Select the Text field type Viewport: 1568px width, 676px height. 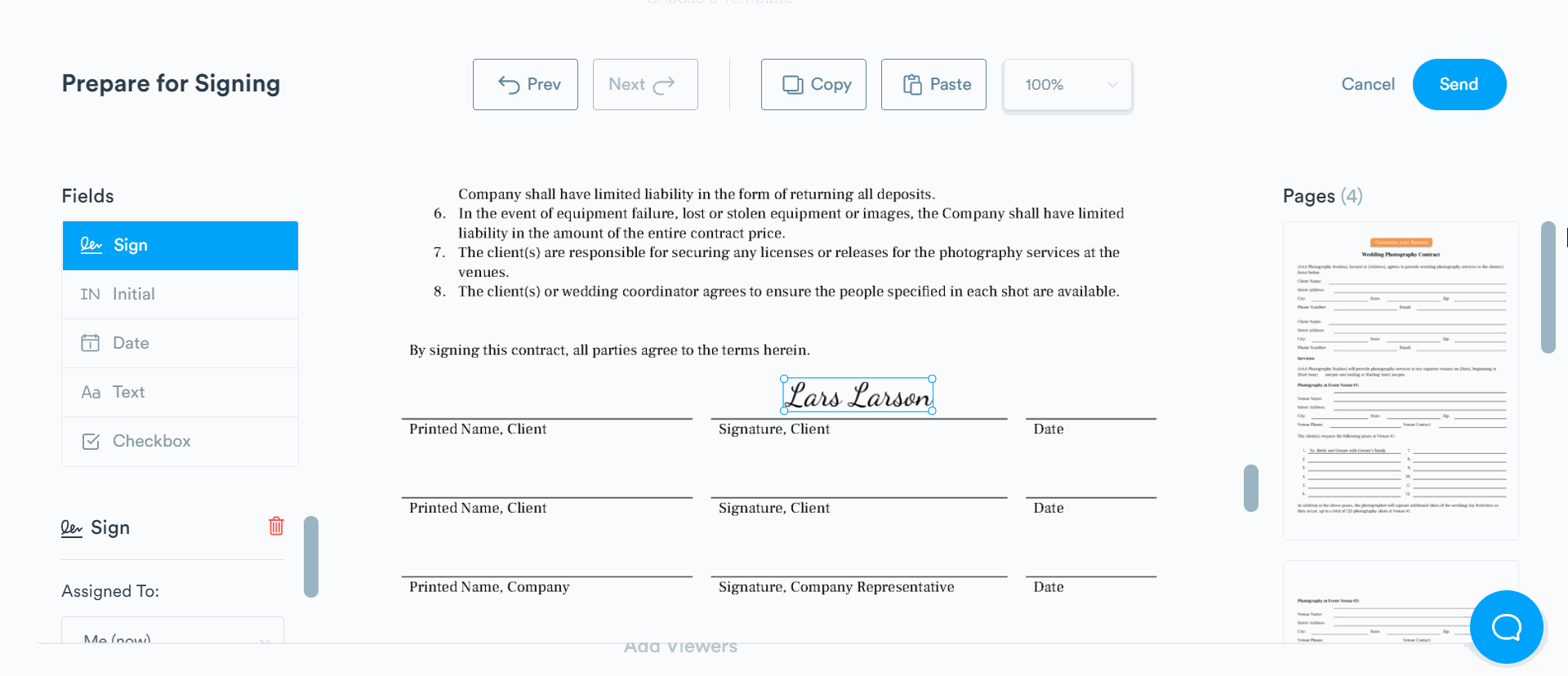click(180, 392)
